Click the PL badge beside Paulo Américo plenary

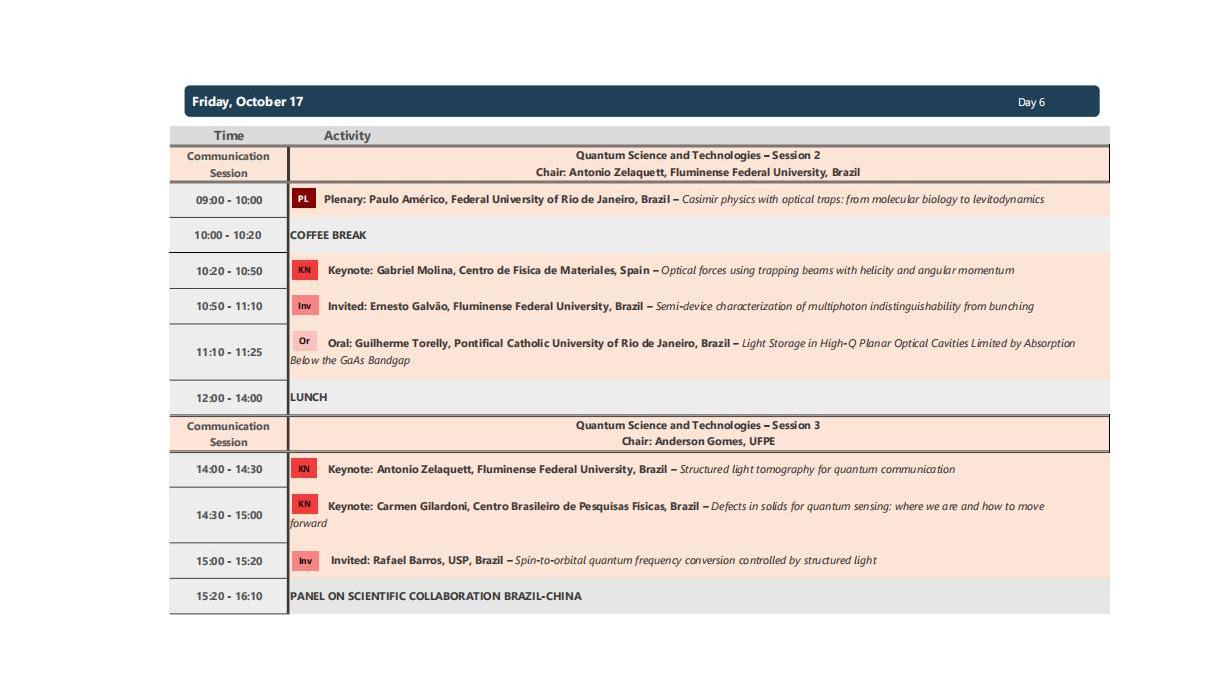pos(304,199)
